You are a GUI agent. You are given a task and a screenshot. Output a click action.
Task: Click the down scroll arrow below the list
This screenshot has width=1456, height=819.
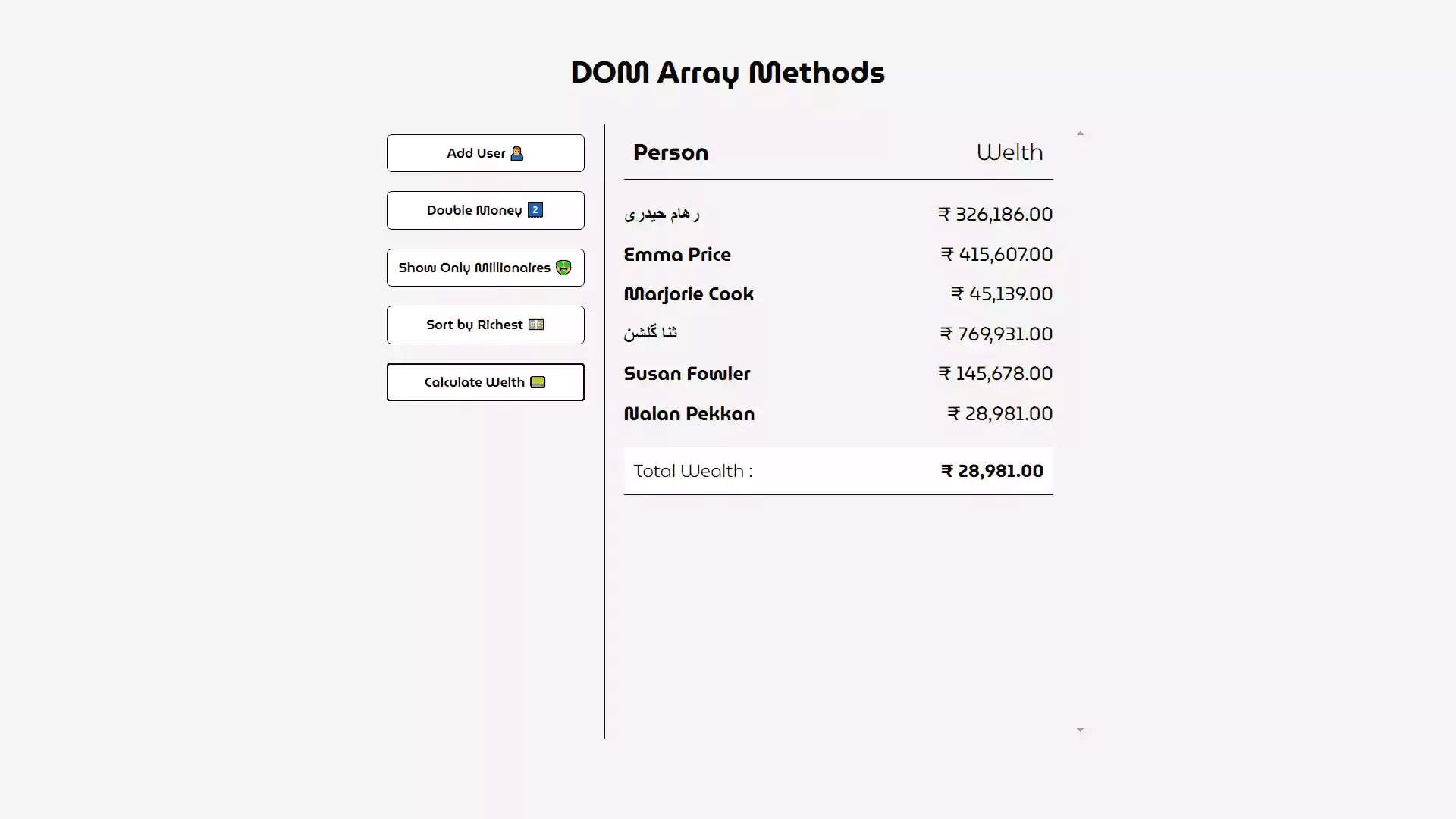point(1080,729)
